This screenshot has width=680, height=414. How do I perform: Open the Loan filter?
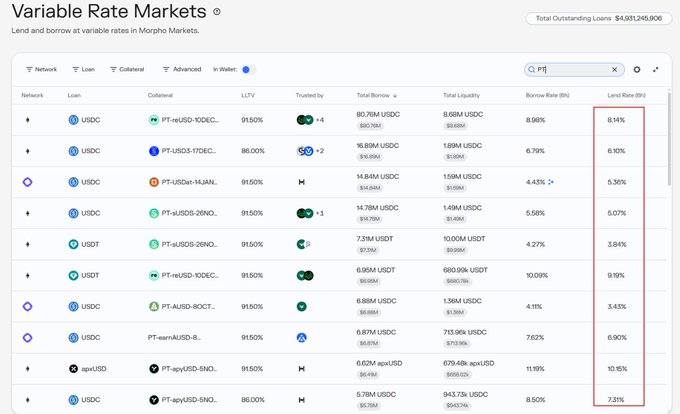click(84, 69)
